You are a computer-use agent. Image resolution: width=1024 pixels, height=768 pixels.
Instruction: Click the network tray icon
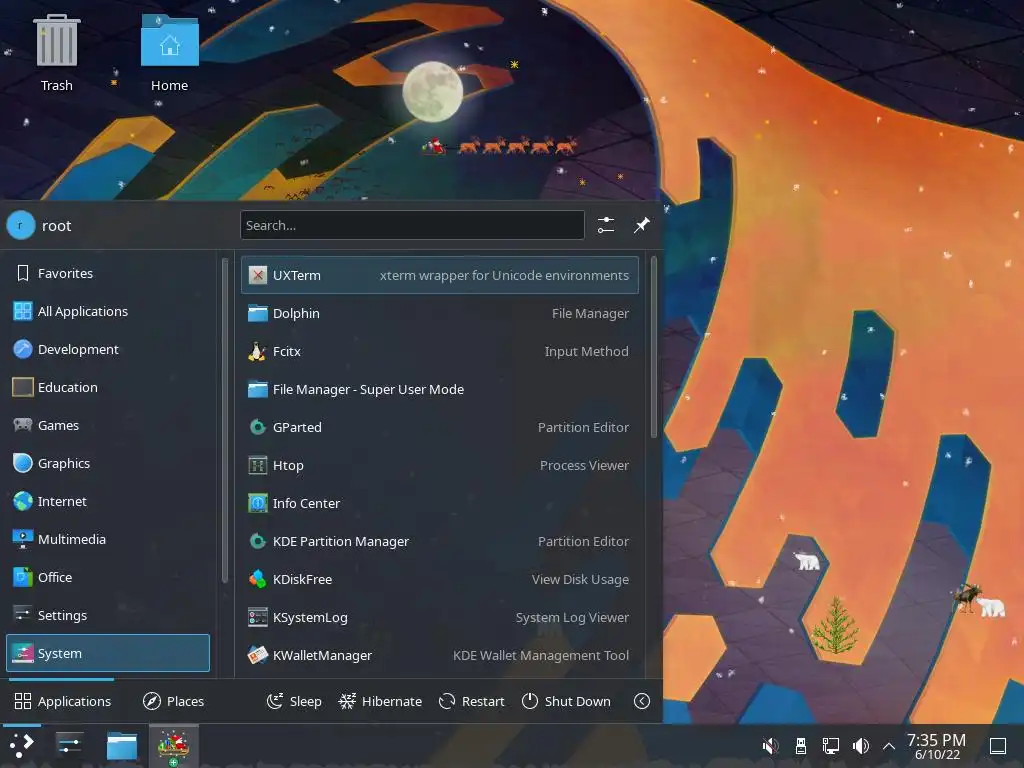831,746
